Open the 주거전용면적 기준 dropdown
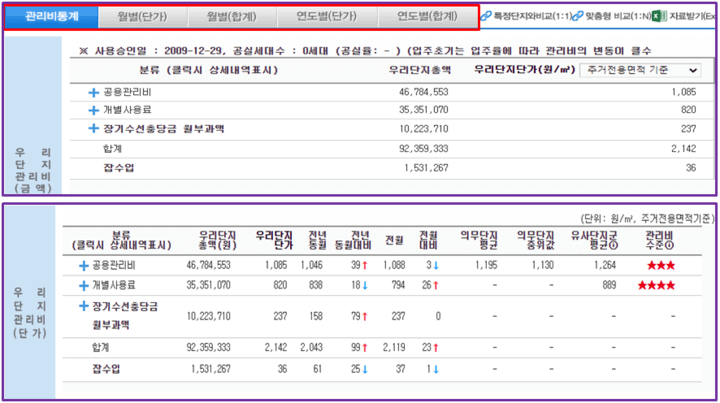 pos(640,70)
